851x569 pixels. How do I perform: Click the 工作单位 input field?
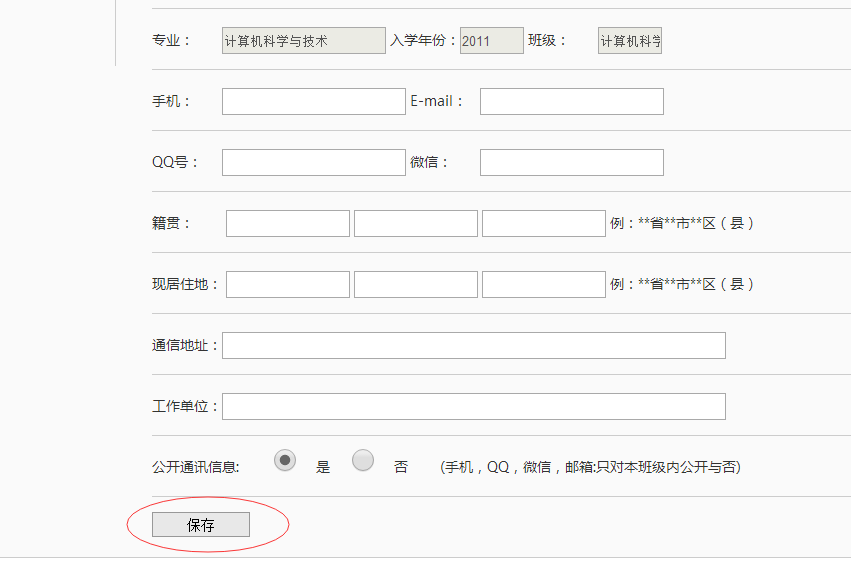[474, 407]
